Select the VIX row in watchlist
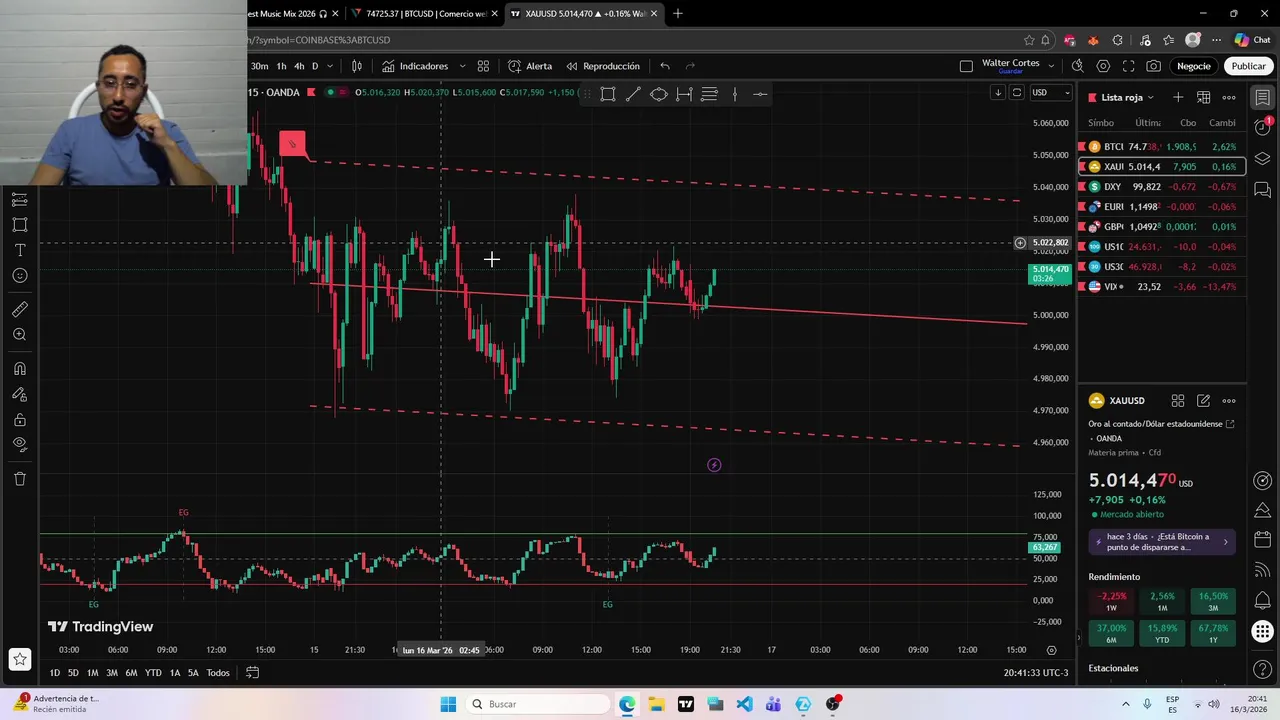 pyautogui.click(x=1162, y=287)
